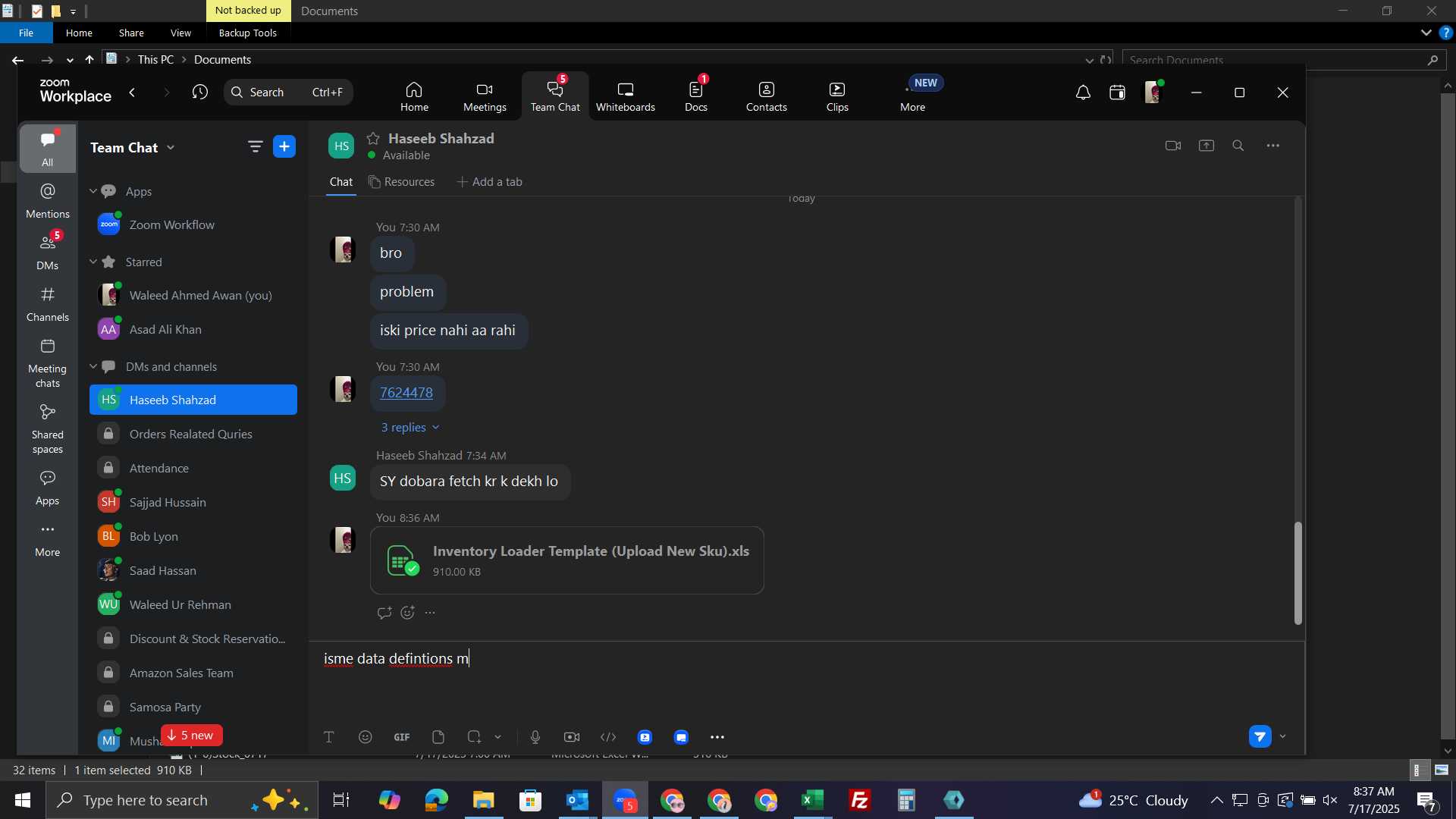Viewport: 1456px width, 819px height.
Task: Click Add a tab
Action: pos(490,182)
